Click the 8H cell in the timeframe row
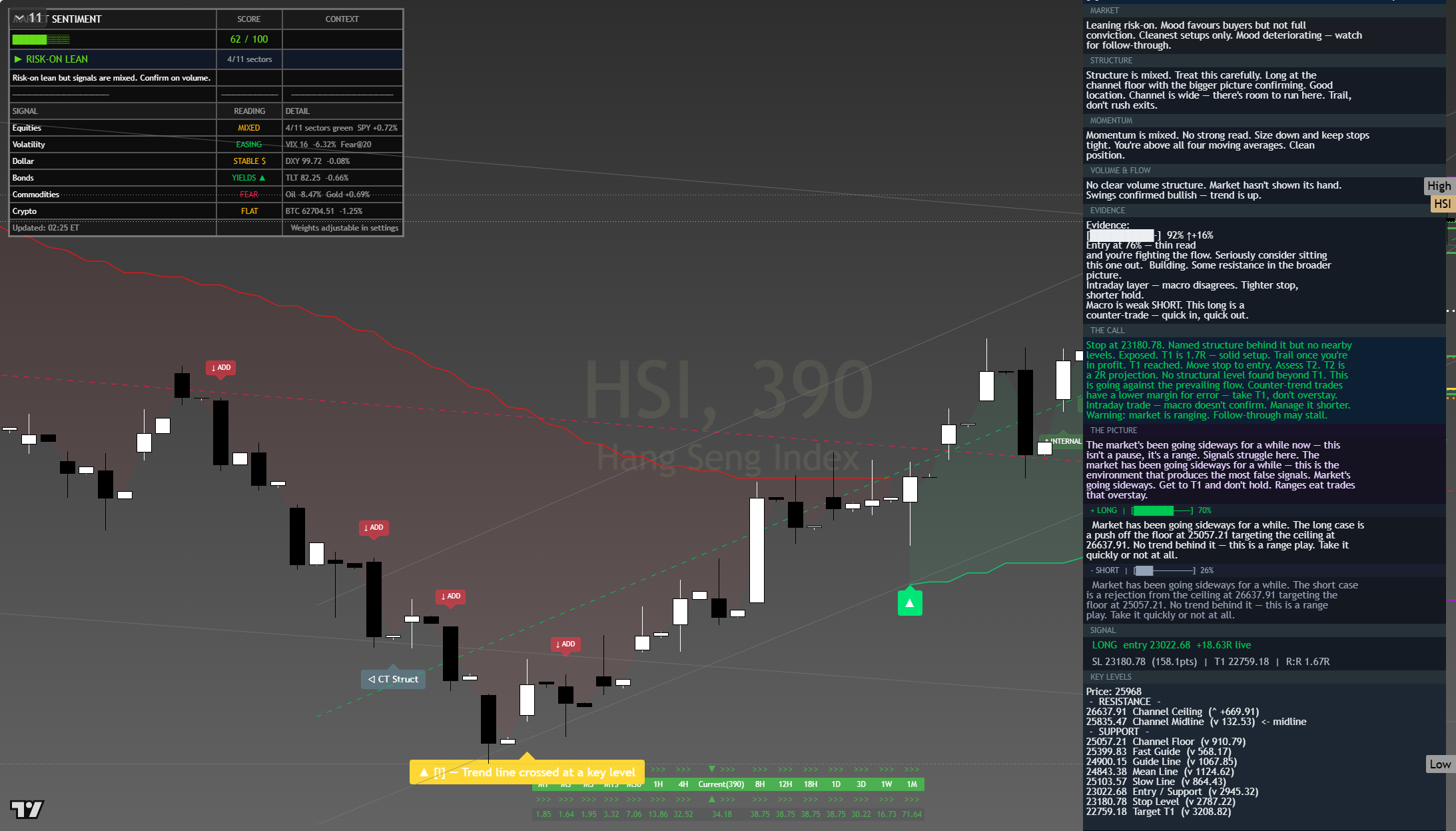 (x=760, y=784)
